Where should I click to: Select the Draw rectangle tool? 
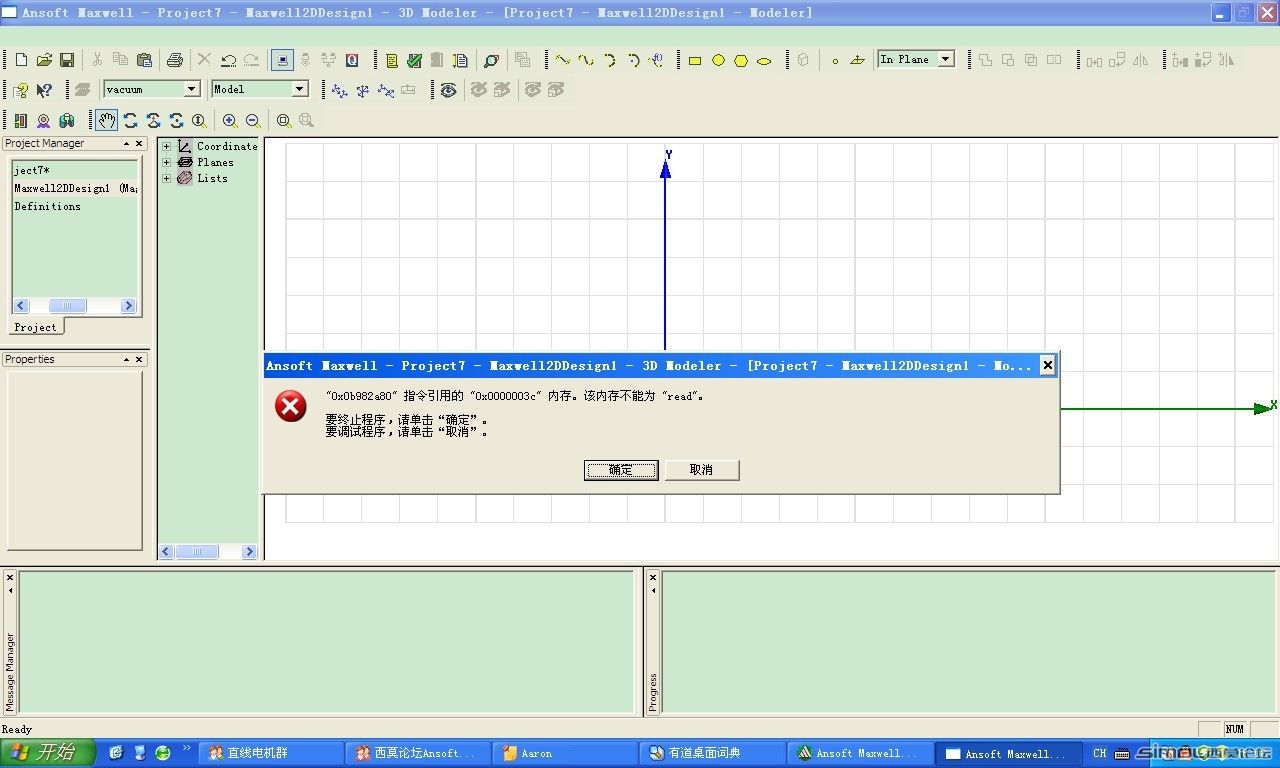point(695,60)
